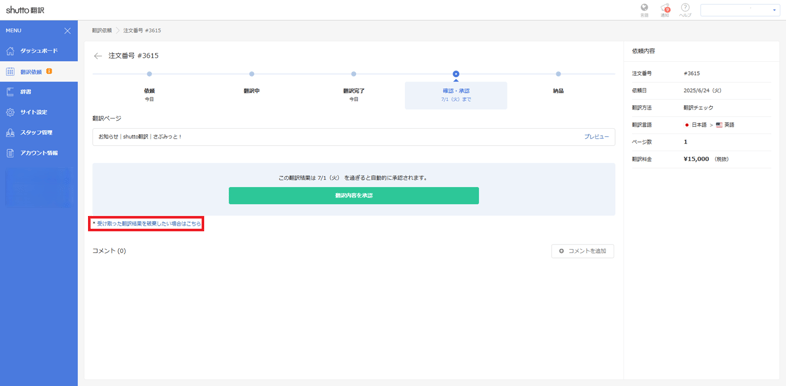Click the 依頼 step dot on the progress line
Screen dimensions: 786x386
click(x=149, y=74)
